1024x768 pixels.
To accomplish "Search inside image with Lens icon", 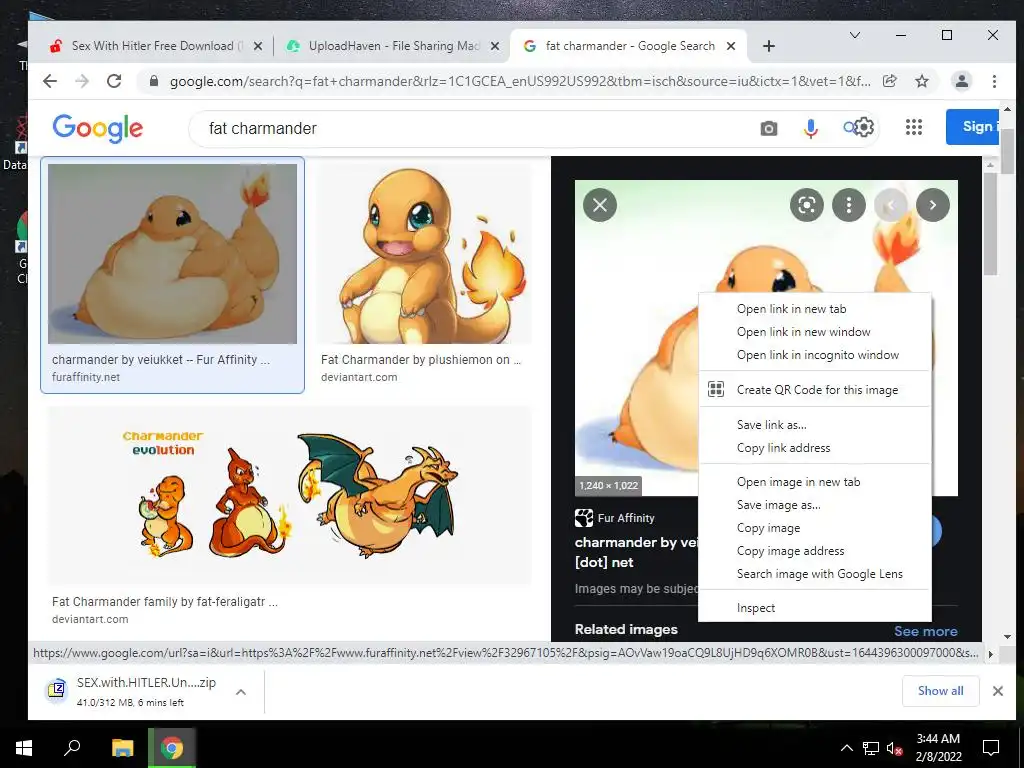I will point(807,205).
